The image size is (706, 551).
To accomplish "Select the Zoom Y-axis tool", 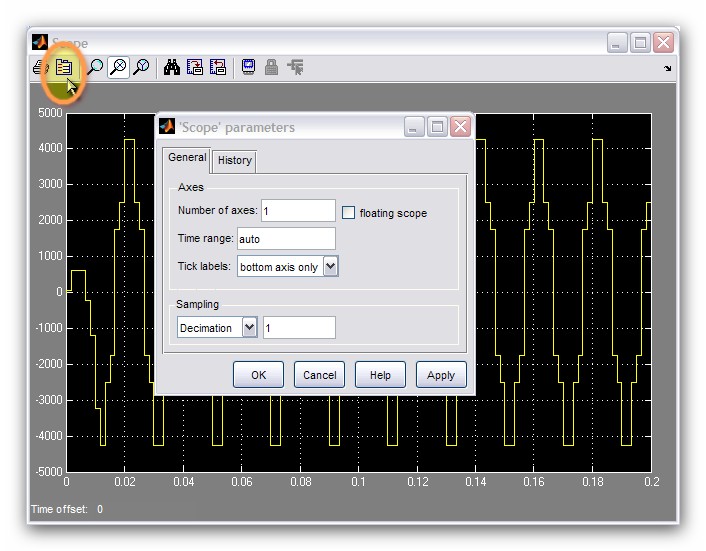I will pyautogui.click(x=141, y=68).
